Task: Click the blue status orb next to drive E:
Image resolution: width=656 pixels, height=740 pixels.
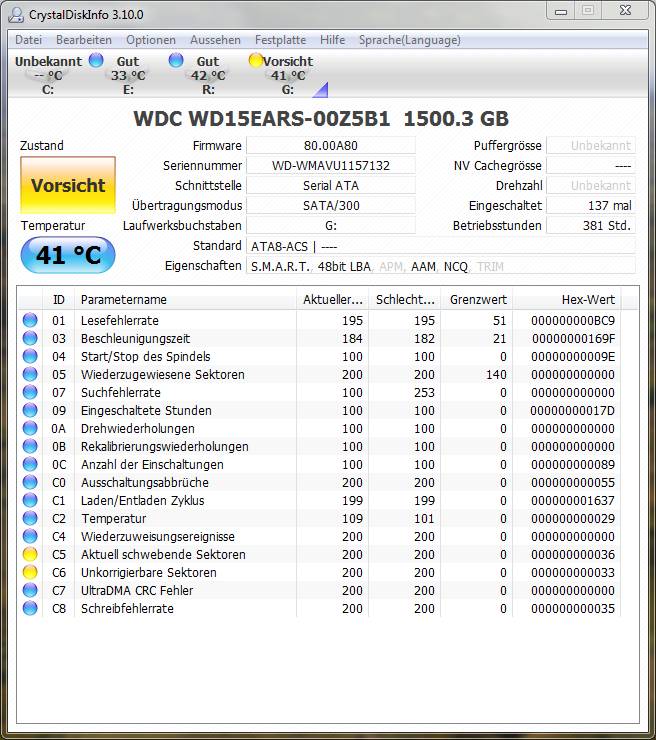Action: pyautogui.click(x=96, y=60)
